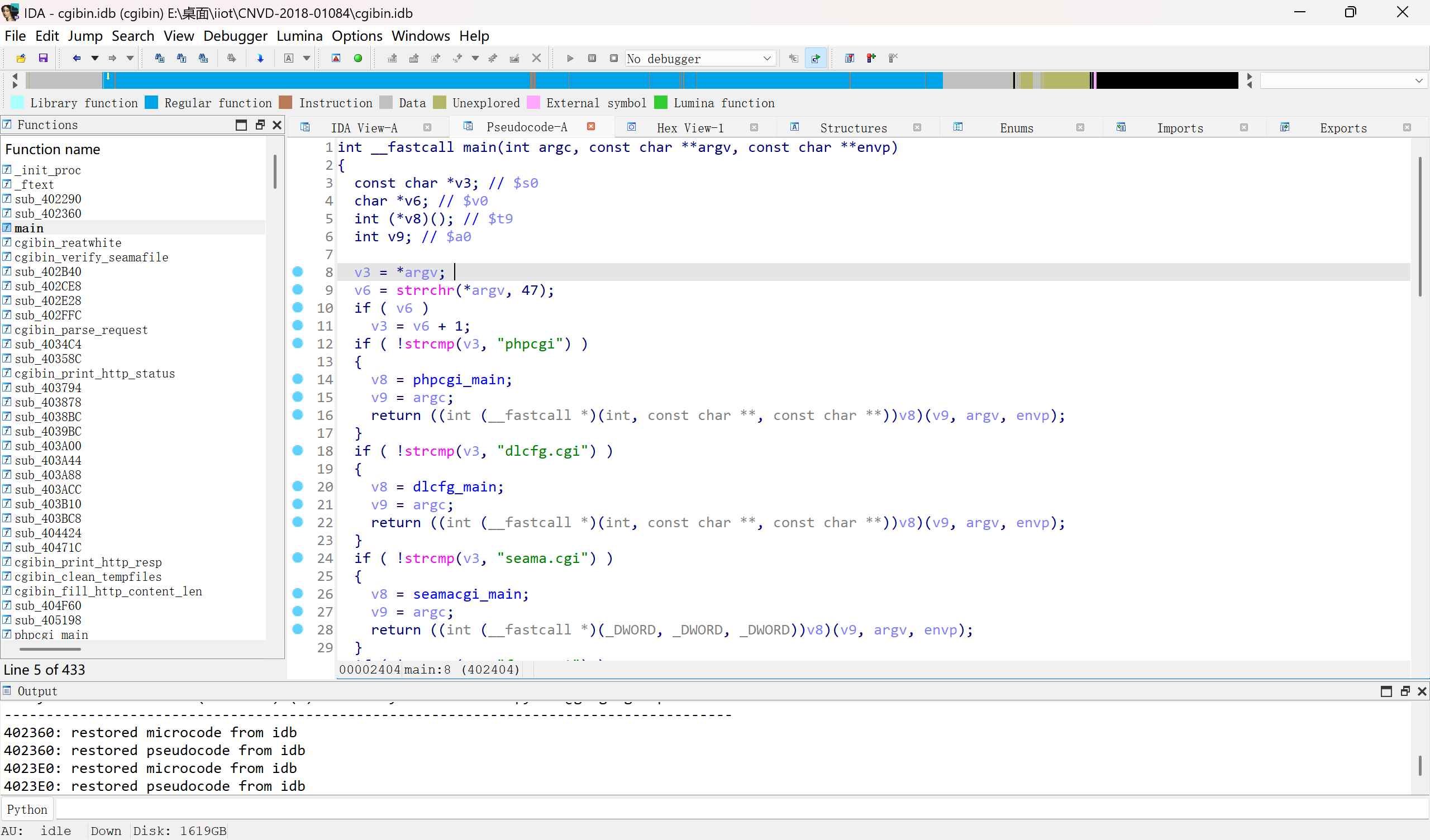This screenshot has height=840, width=1430.
Task: Open the string literal style dropdown arrow
Action: 475,58
